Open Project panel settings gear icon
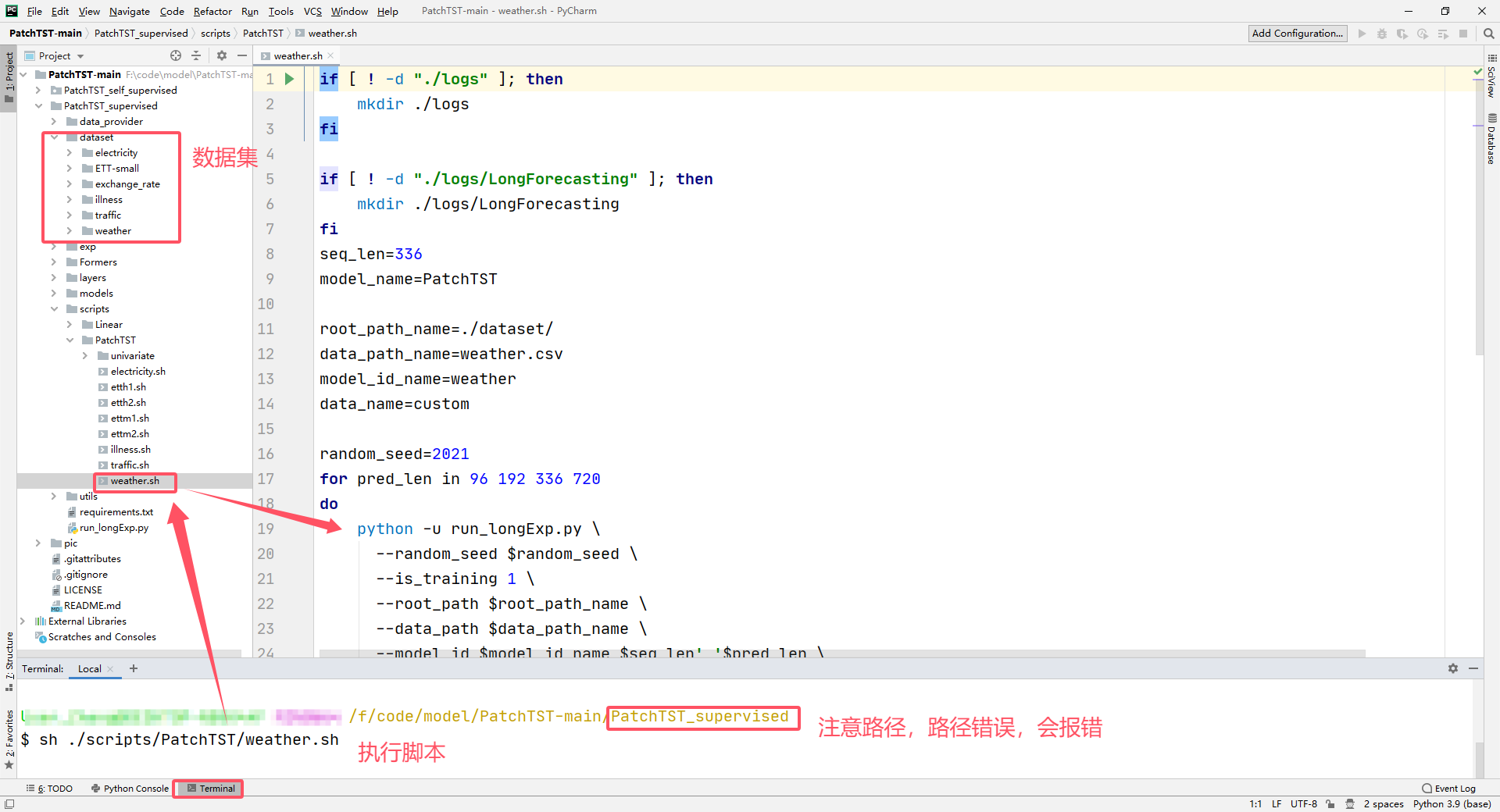1500x812 pixels. click(x=222, y=55)
